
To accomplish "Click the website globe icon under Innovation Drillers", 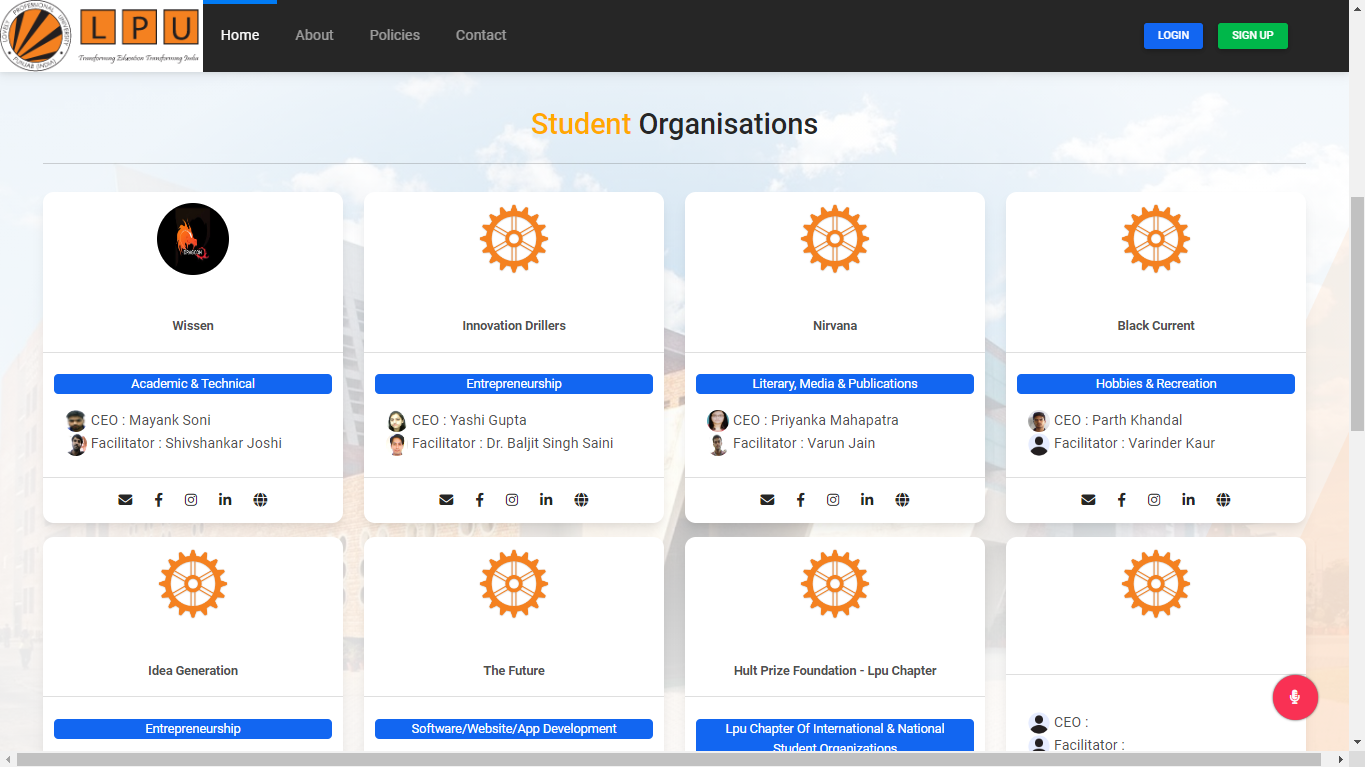I will click(x=581, y=499).
